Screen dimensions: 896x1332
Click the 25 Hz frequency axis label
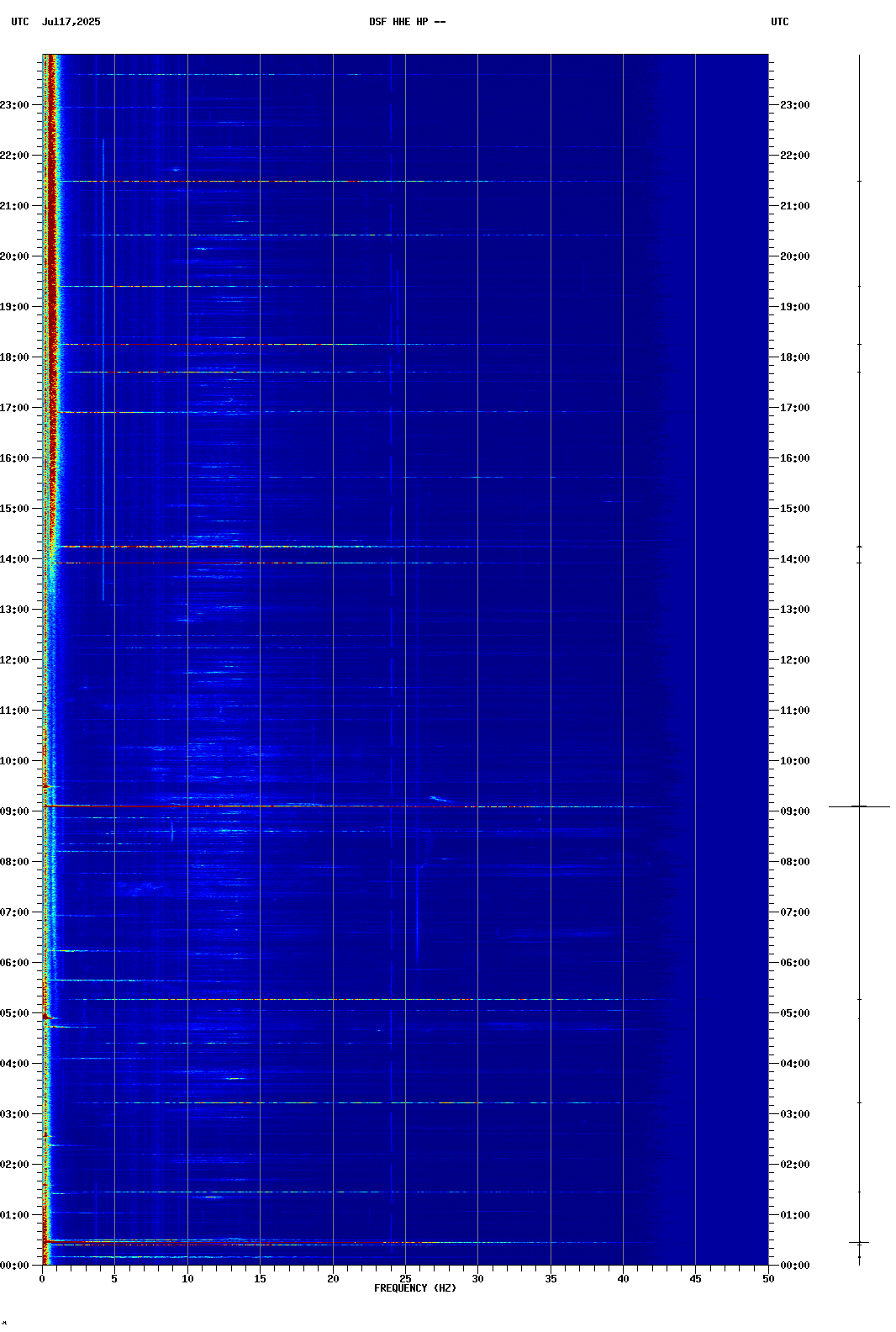tap(405, 1279)
